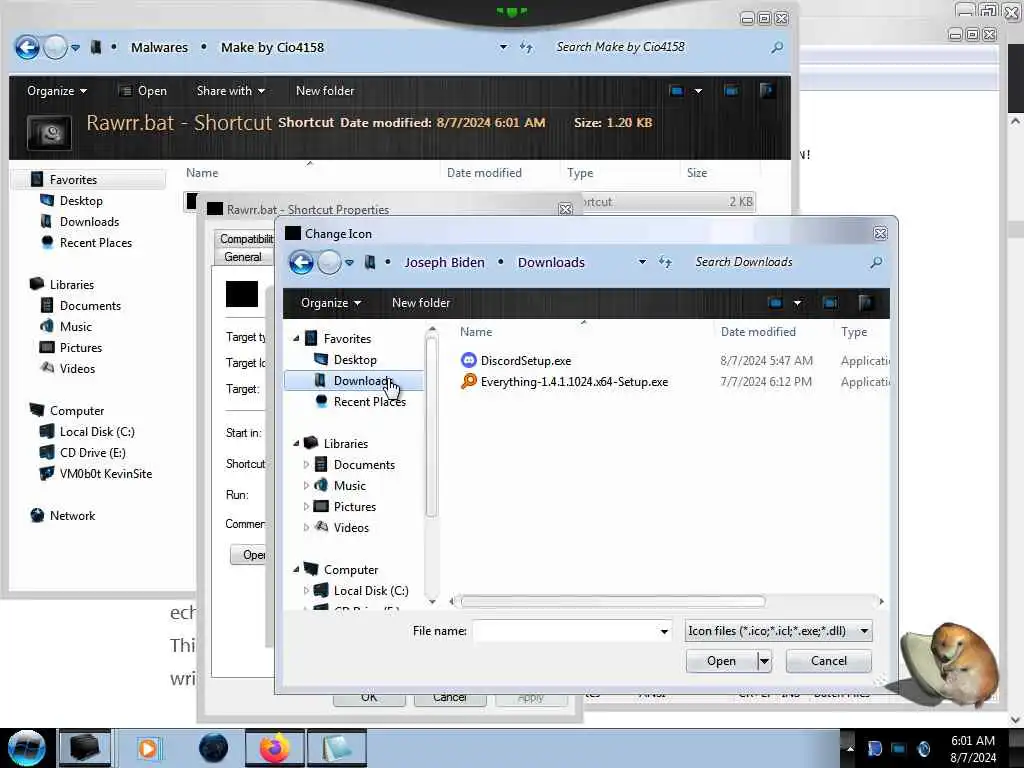1024x768 pixels.
Task: Click navigation pane vertical scrollbar in Change Icon
Action: coord(431,428)
